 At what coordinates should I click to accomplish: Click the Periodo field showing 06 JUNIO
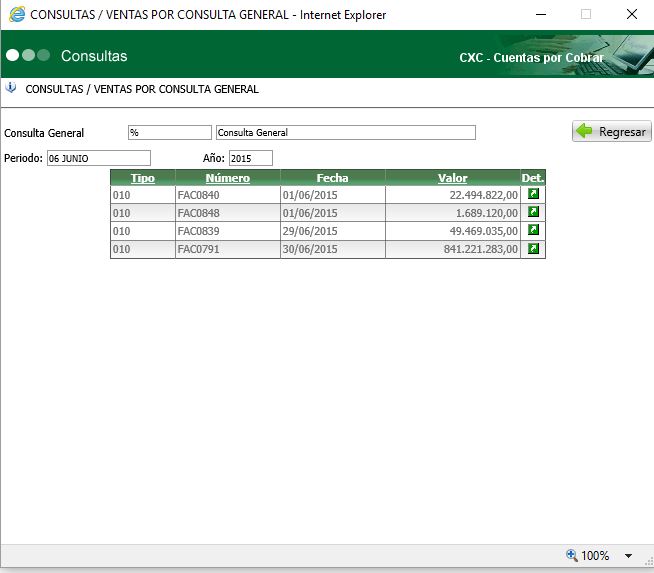[x=99, y=158]
